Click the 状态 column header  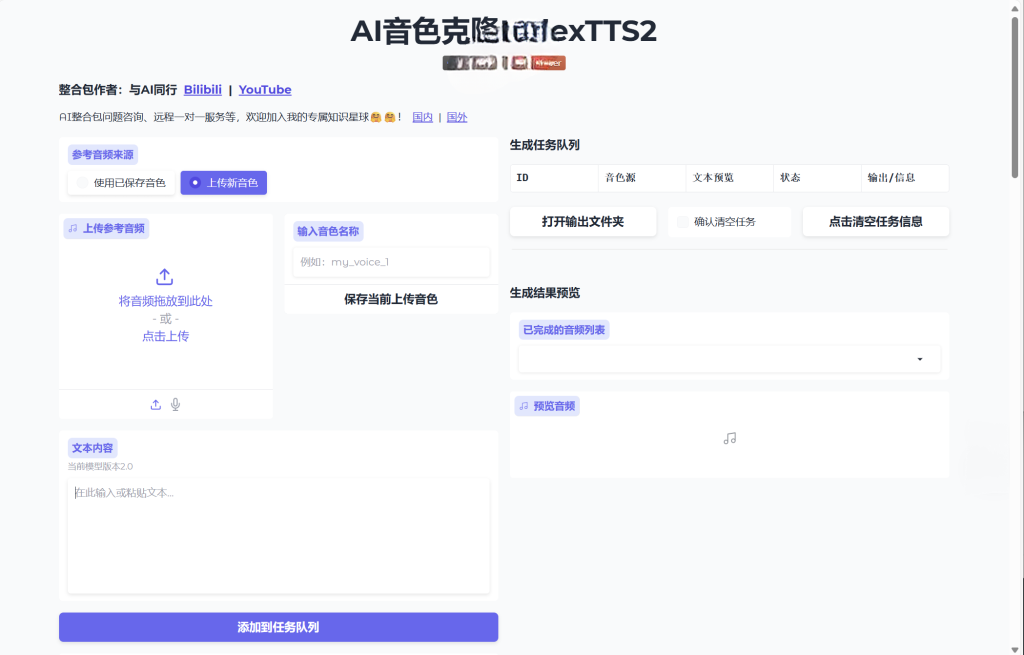point(790,178)
